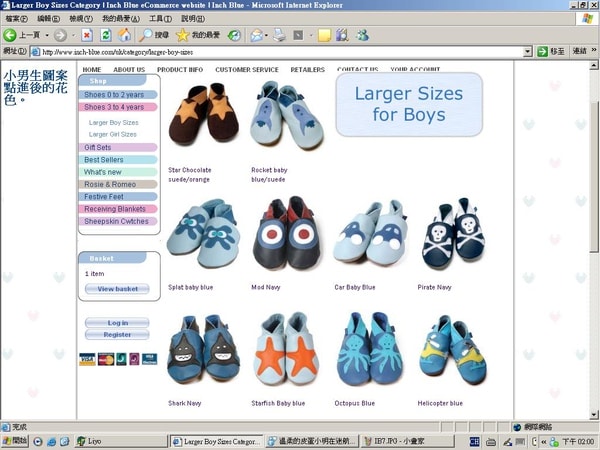
Task: Open CUSTOMER SERVICE navigation link
Action: [x=247, y=70]
